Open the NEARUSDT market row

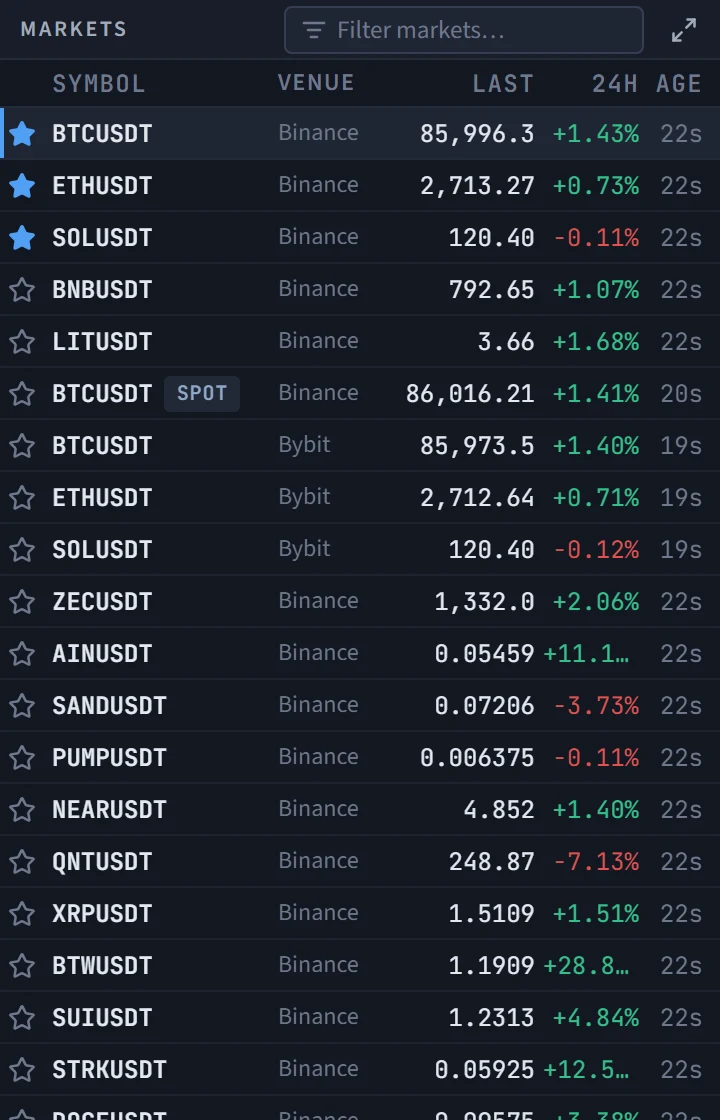[x=360, y=809]
